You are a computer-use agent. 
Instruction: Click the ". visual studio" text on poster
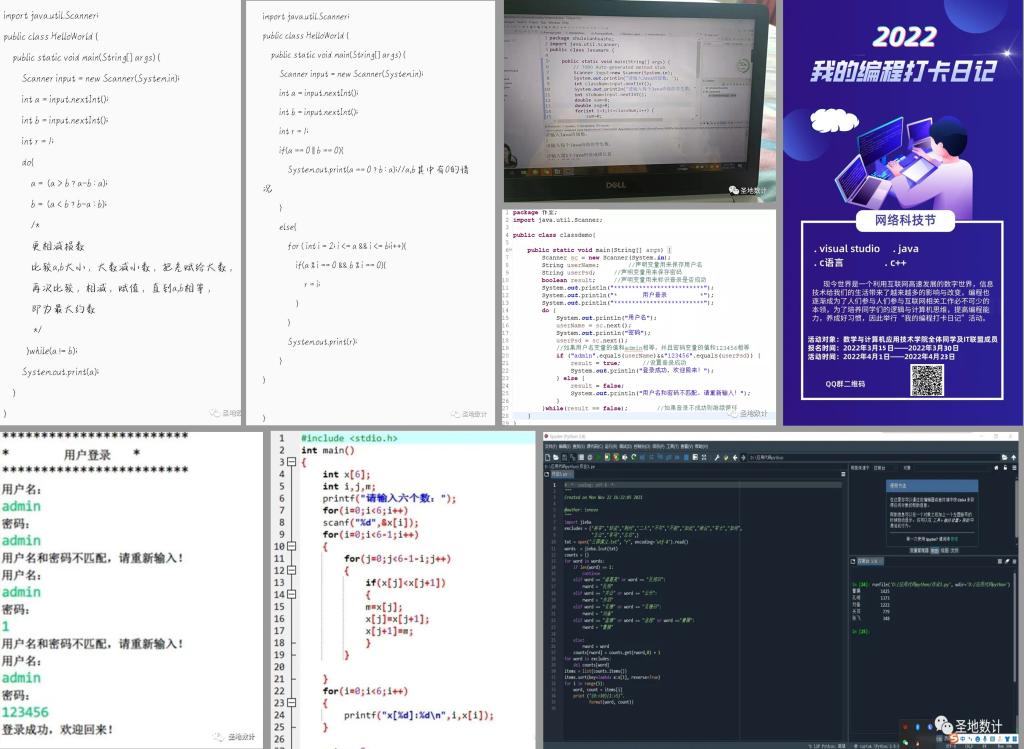846,249
